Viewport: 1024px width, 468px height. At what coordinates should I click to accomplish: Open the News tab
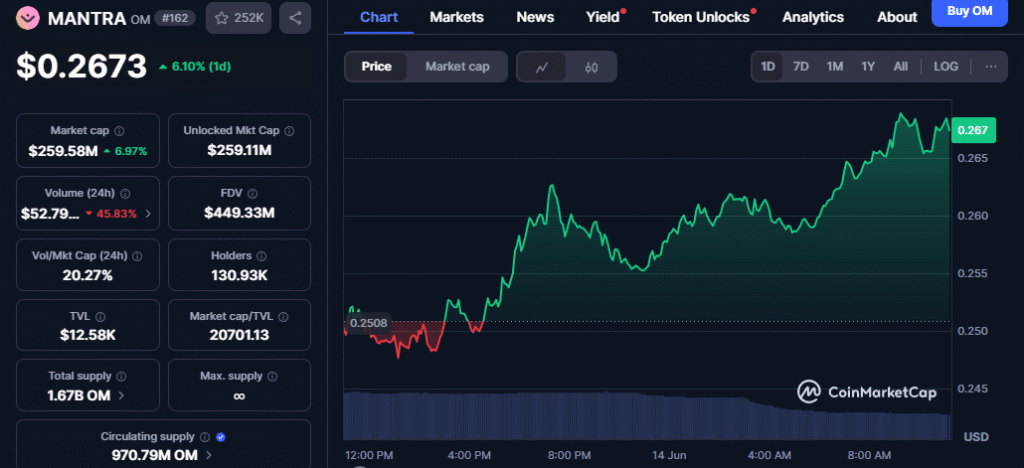click(x=535, y=18)
